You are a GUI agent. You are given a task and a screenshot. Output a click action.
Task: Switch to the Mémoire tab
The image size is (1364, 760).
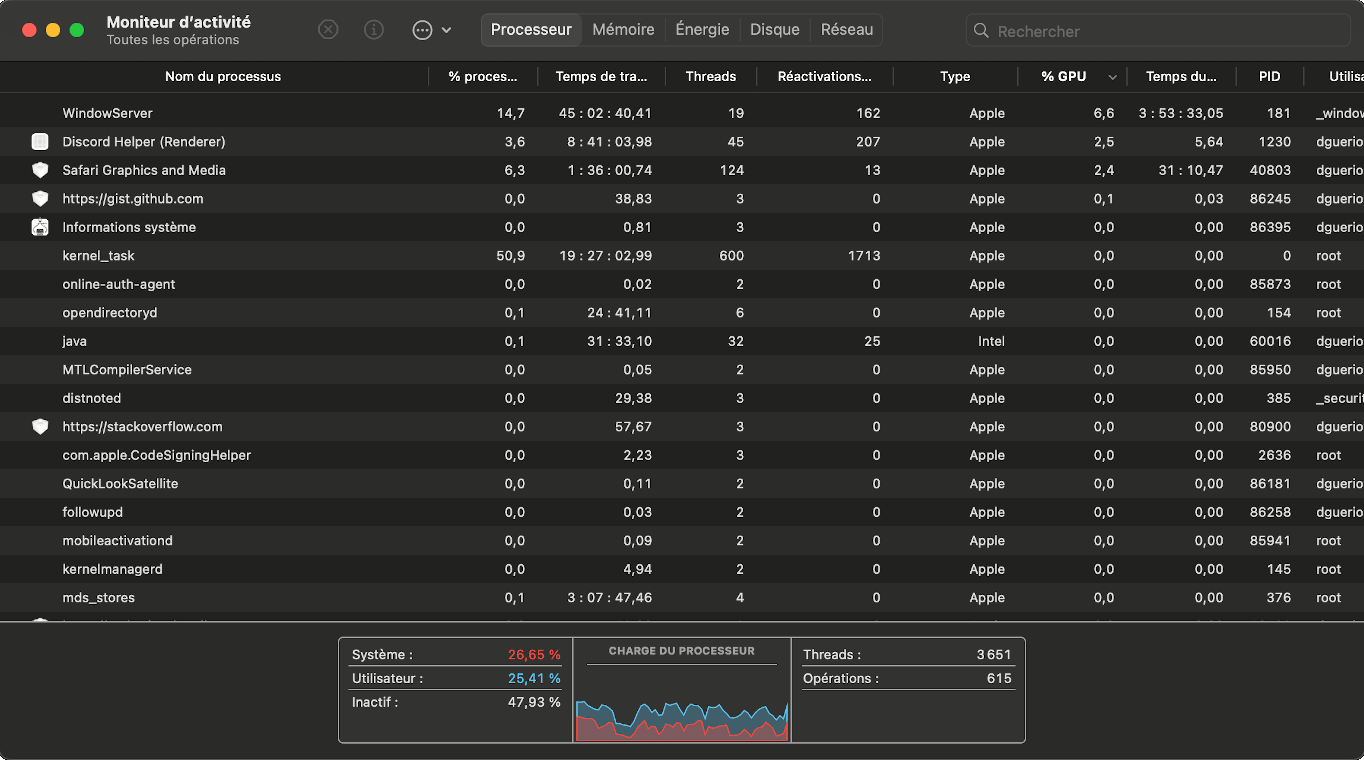(x=623, y=30)
